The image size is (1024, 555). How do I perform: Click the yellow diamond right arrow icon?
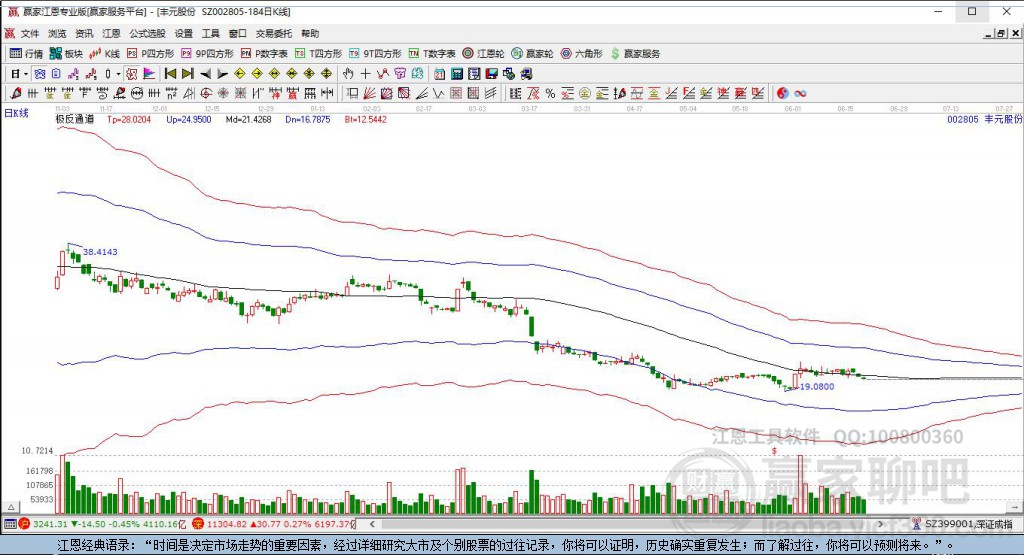point(257,74)
